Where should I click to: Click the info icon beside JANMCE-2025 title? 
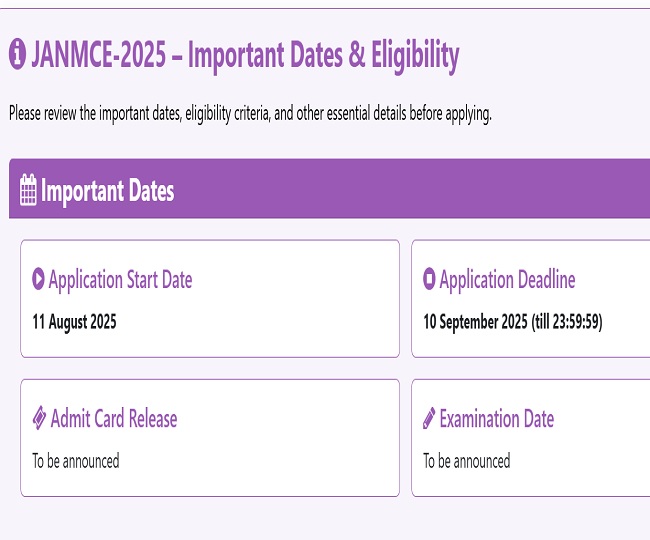[17, 56]
